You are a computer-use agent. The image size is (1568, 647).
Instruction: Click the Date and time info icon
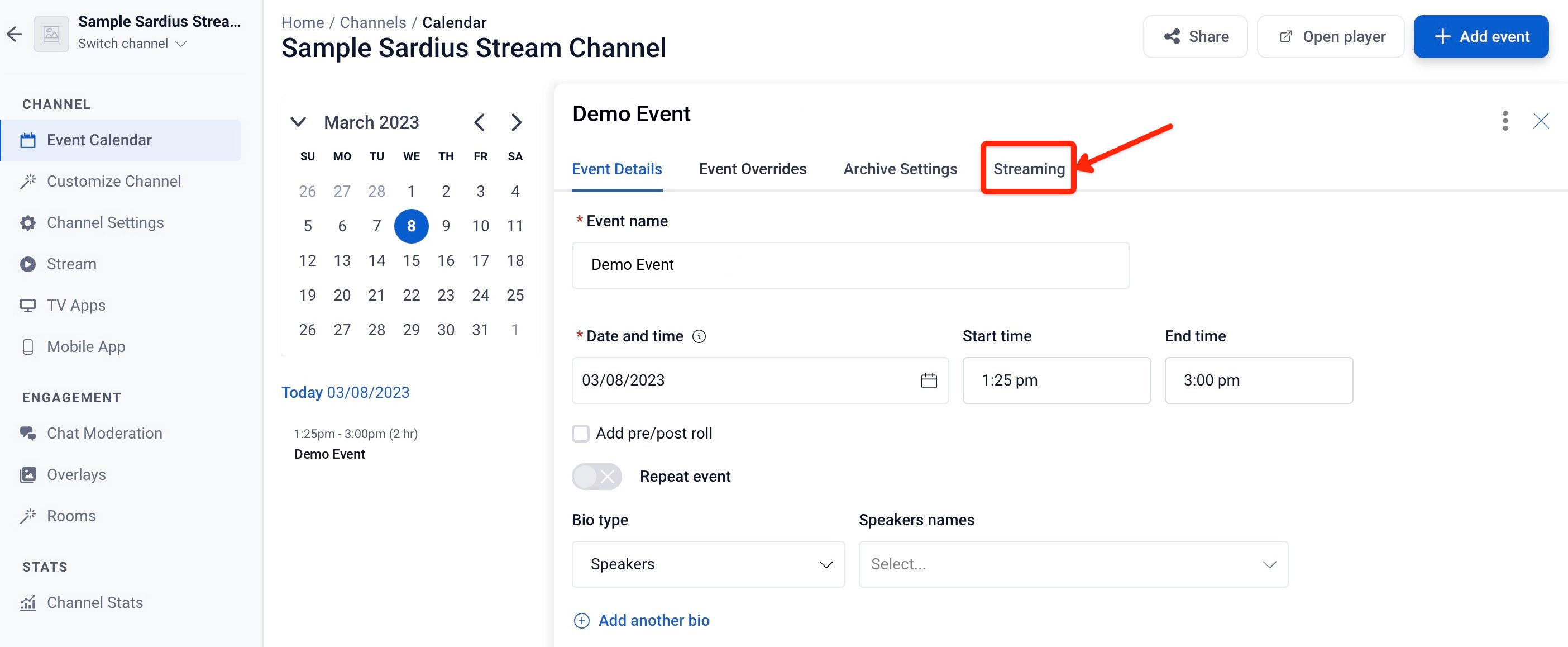pyautogui.click(x=699, y=336)
